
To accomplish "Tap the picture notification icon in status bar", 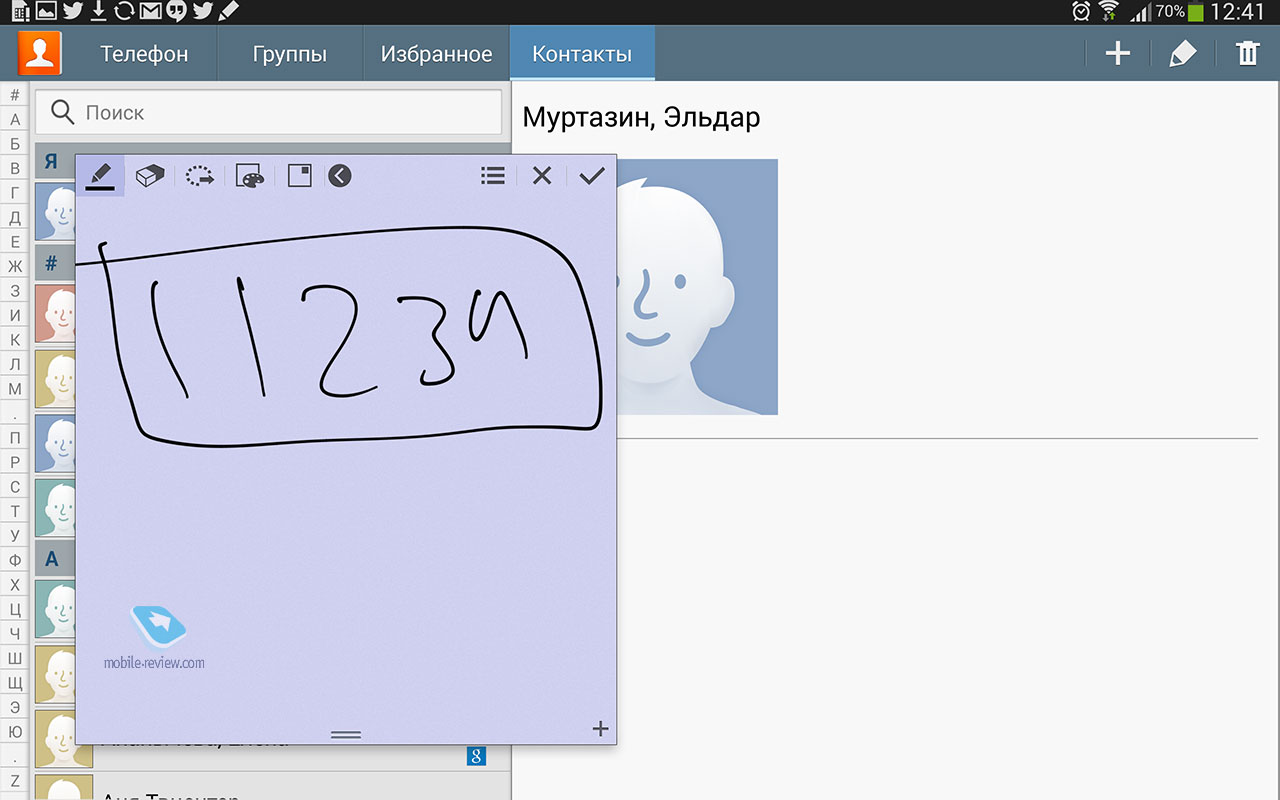I will [46, 12].
